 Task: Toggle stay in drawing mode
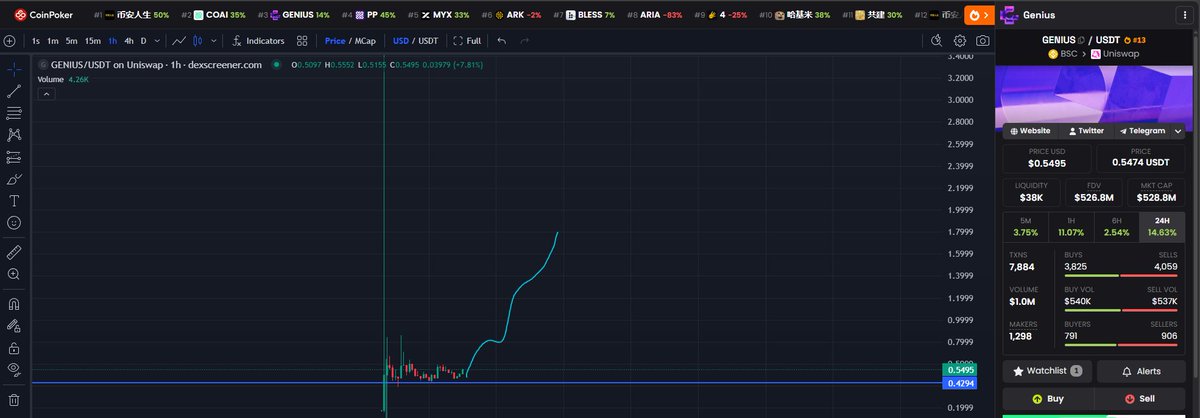[x=14, y=325]
